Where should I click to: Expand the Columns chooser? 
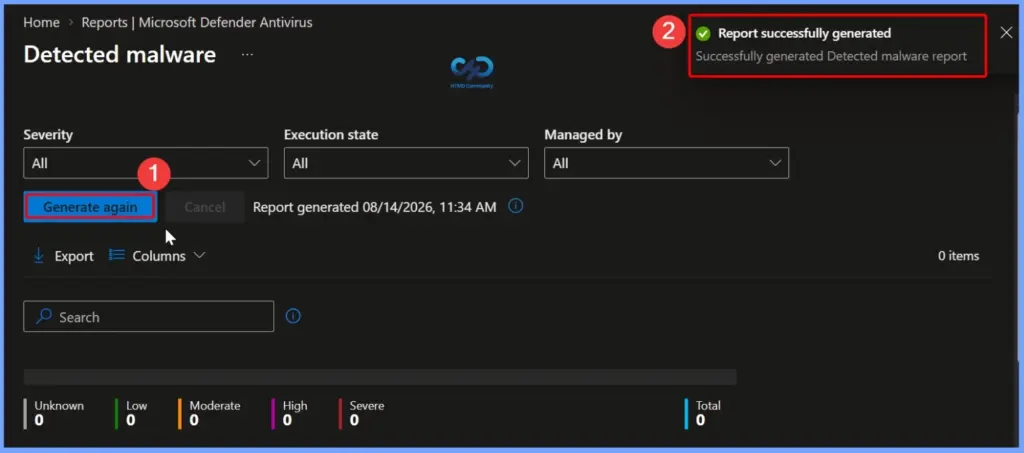coord(157,256)
